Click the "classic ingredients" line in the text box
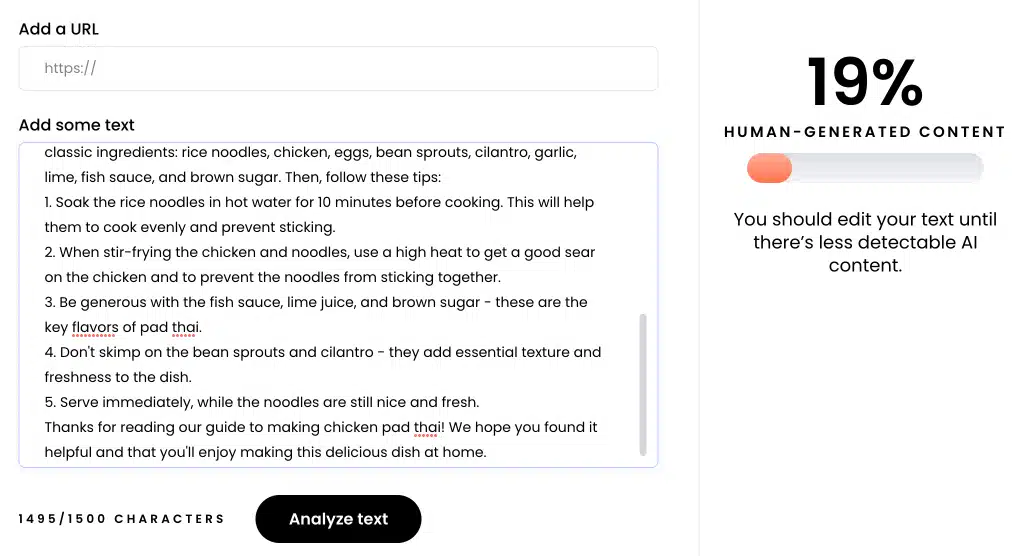This screenshot has width=1019, height=556. pyautogui.click(x=311, y=153)
